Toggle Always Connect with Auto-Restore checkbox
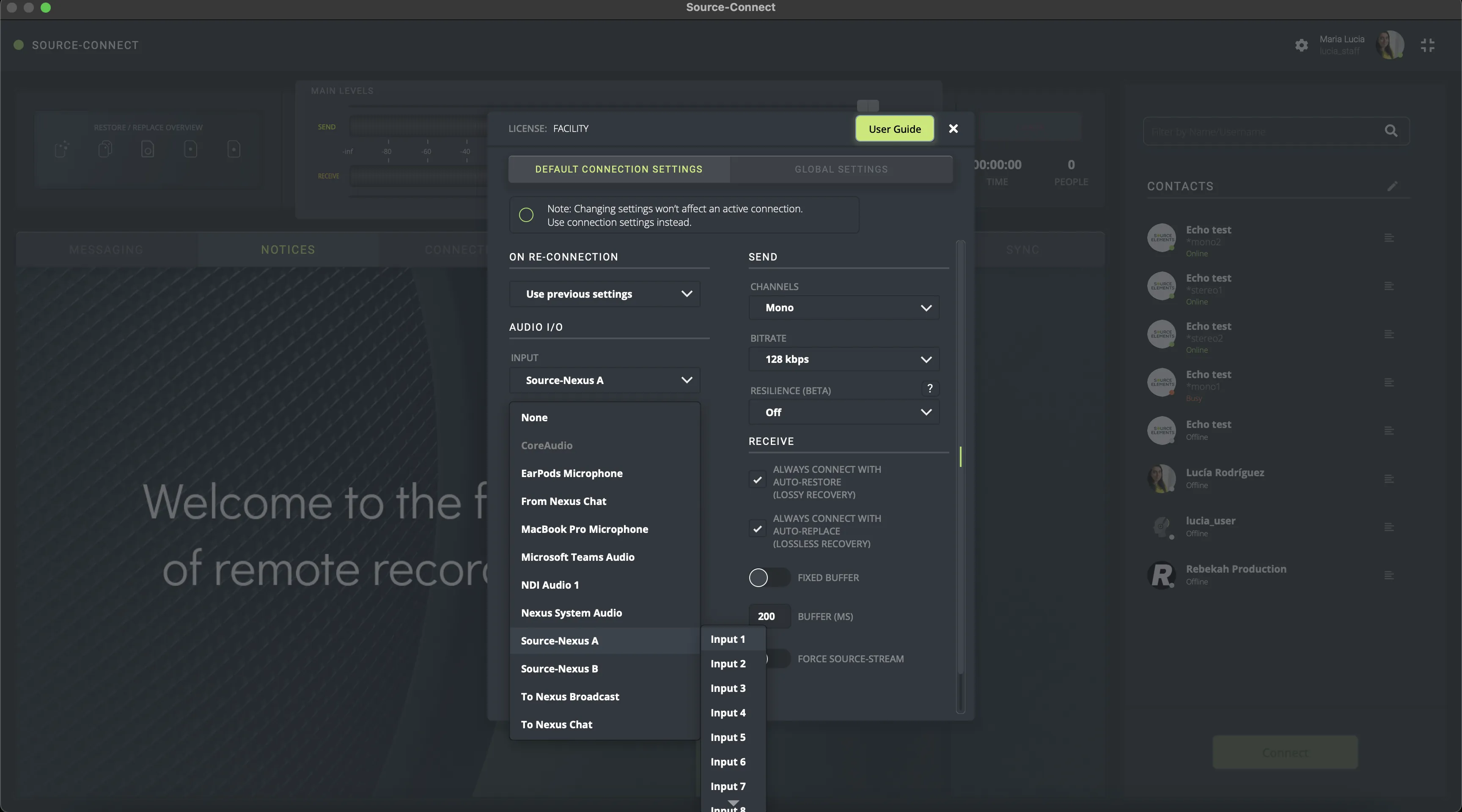 (x=758, y=480)
